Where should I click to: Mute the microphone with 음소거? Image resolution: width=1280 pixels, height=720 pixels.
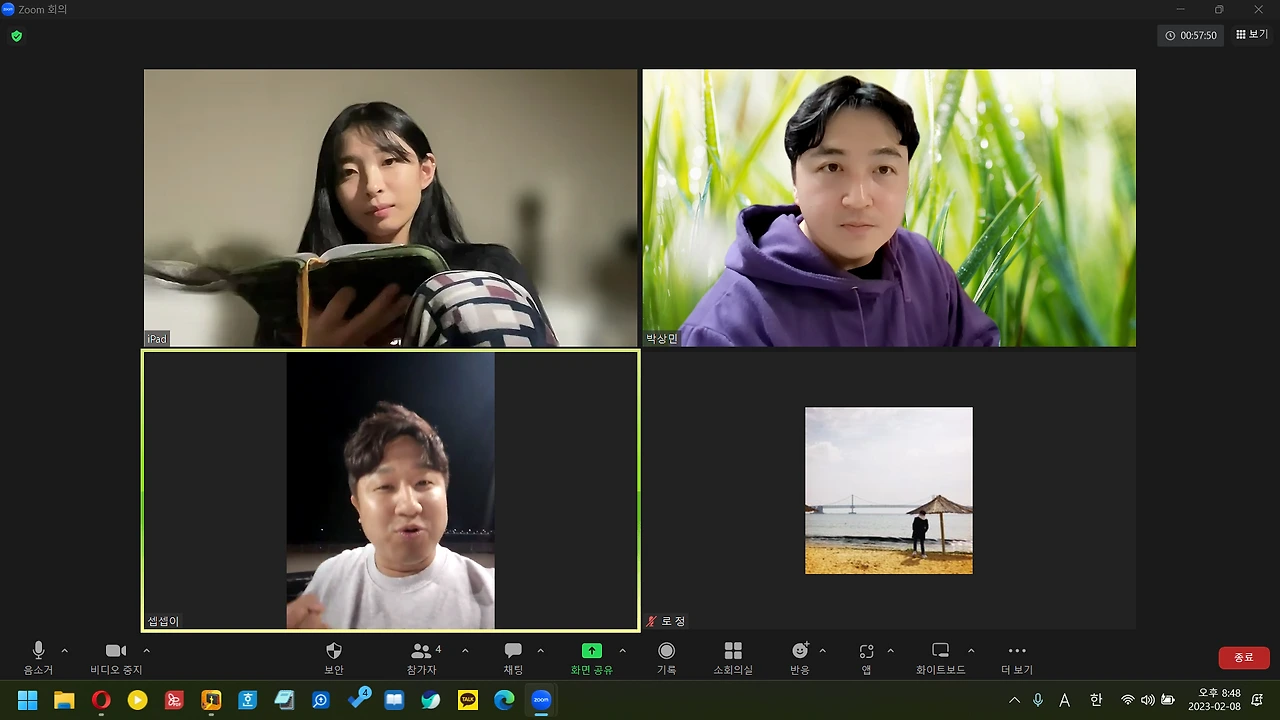click(38, 658)
